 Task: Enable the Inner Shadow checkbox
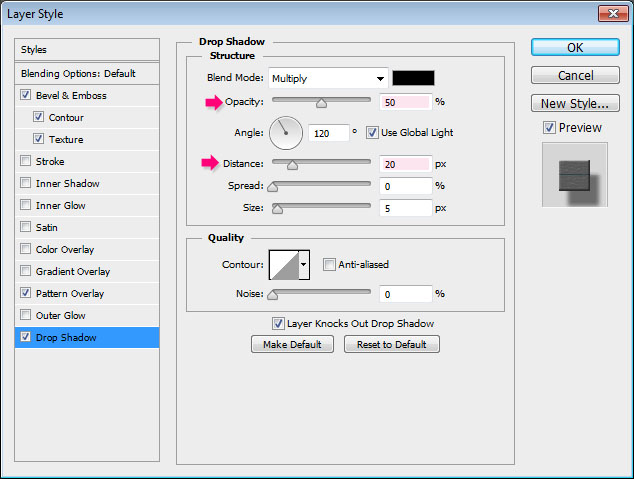[x=25, y=183]
